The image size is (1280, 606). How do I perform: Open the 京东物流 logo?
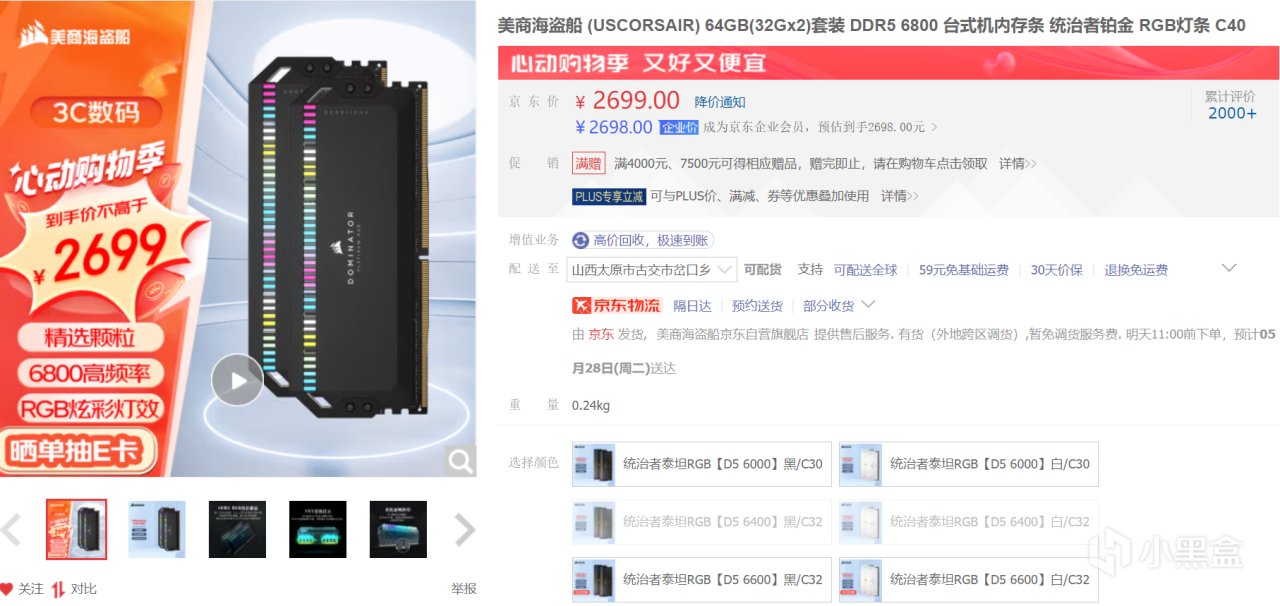tap(616, 305)
